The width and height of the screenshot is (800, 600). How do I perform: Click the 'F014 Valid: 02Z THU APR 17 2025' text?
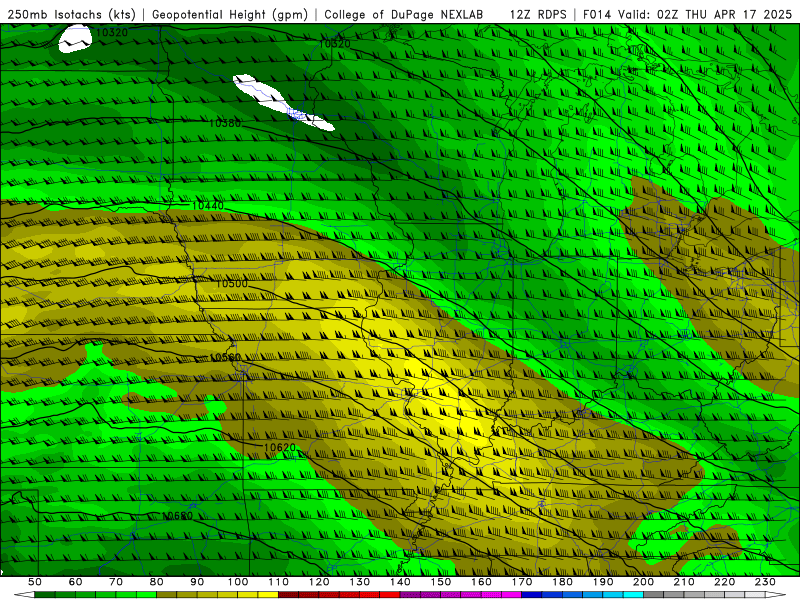tap(687, 15)
